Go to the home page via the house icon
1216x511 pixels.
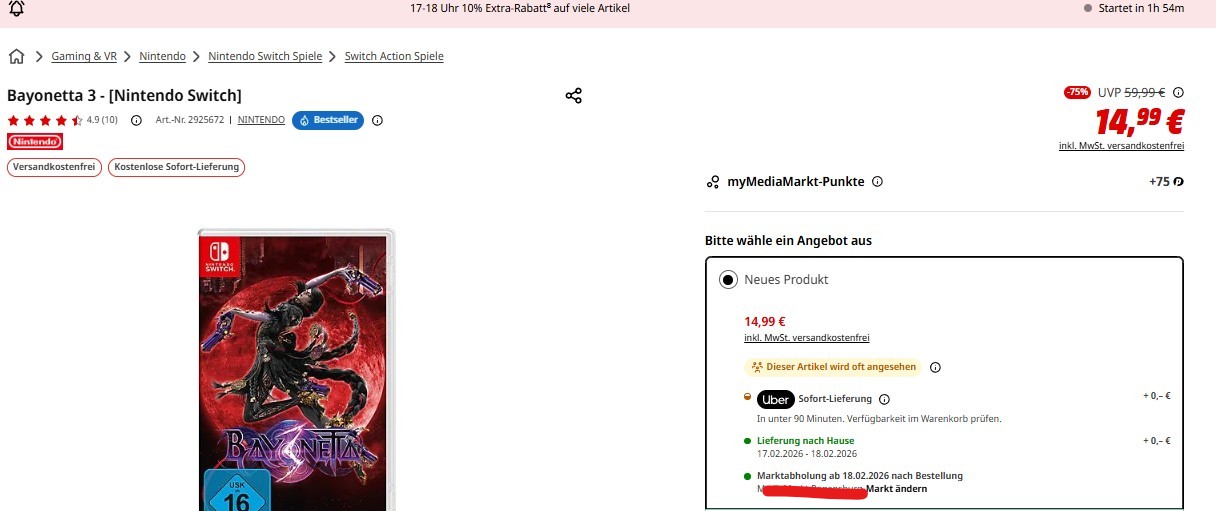point(16,57)
